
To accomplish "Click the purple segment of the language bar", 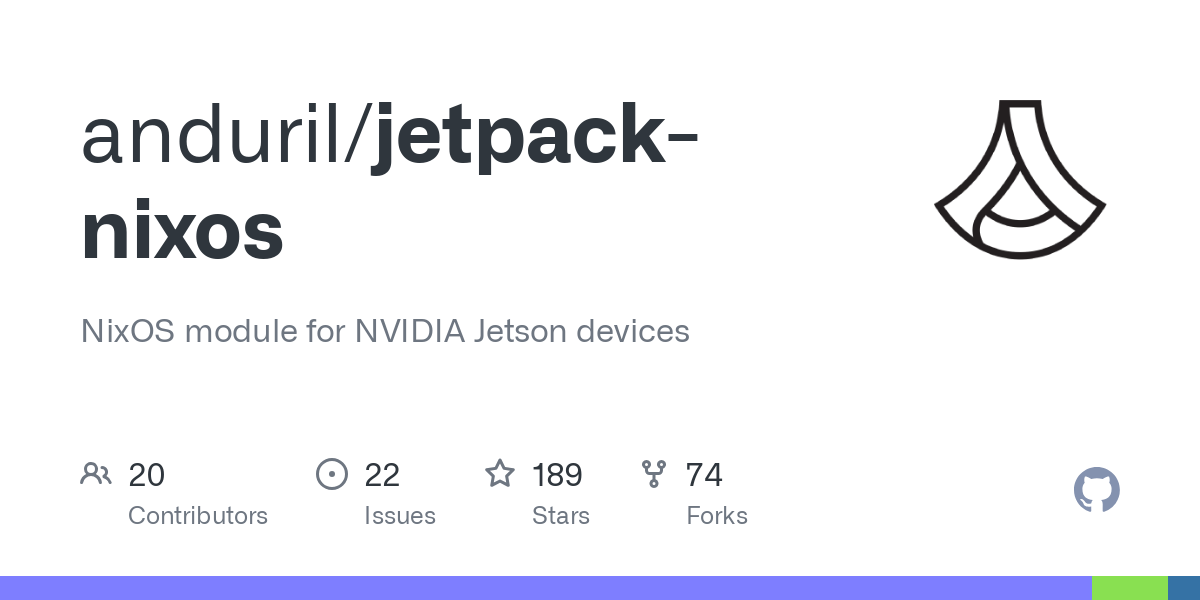I will coord(545,588).
